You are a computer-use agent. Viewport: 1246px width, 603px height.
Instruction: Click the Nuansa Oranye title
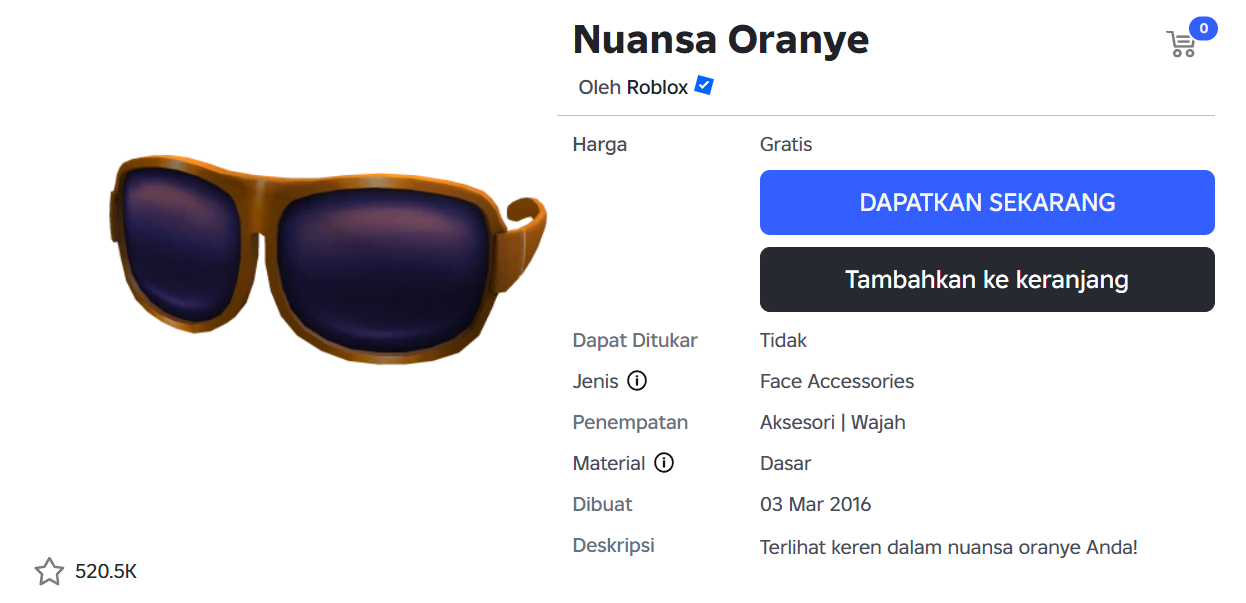pos(720,40)
